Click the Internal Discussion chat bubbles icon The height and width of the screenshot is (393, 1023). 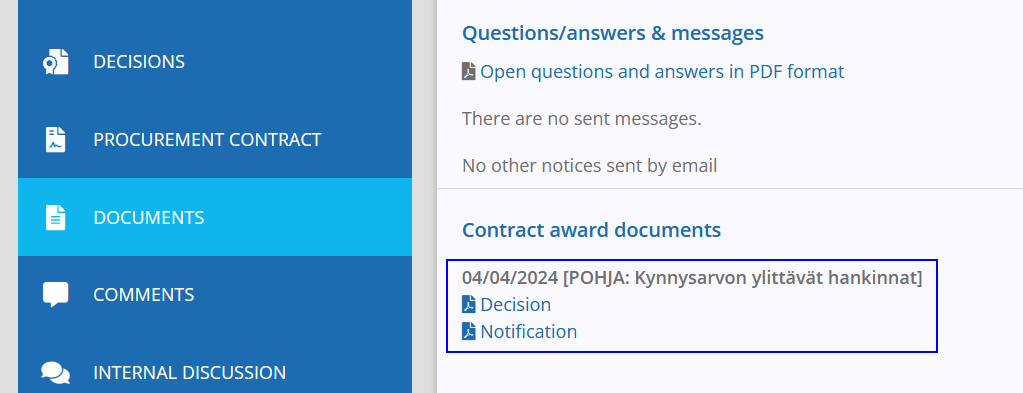pyautogui.click(x=55, y=372)
